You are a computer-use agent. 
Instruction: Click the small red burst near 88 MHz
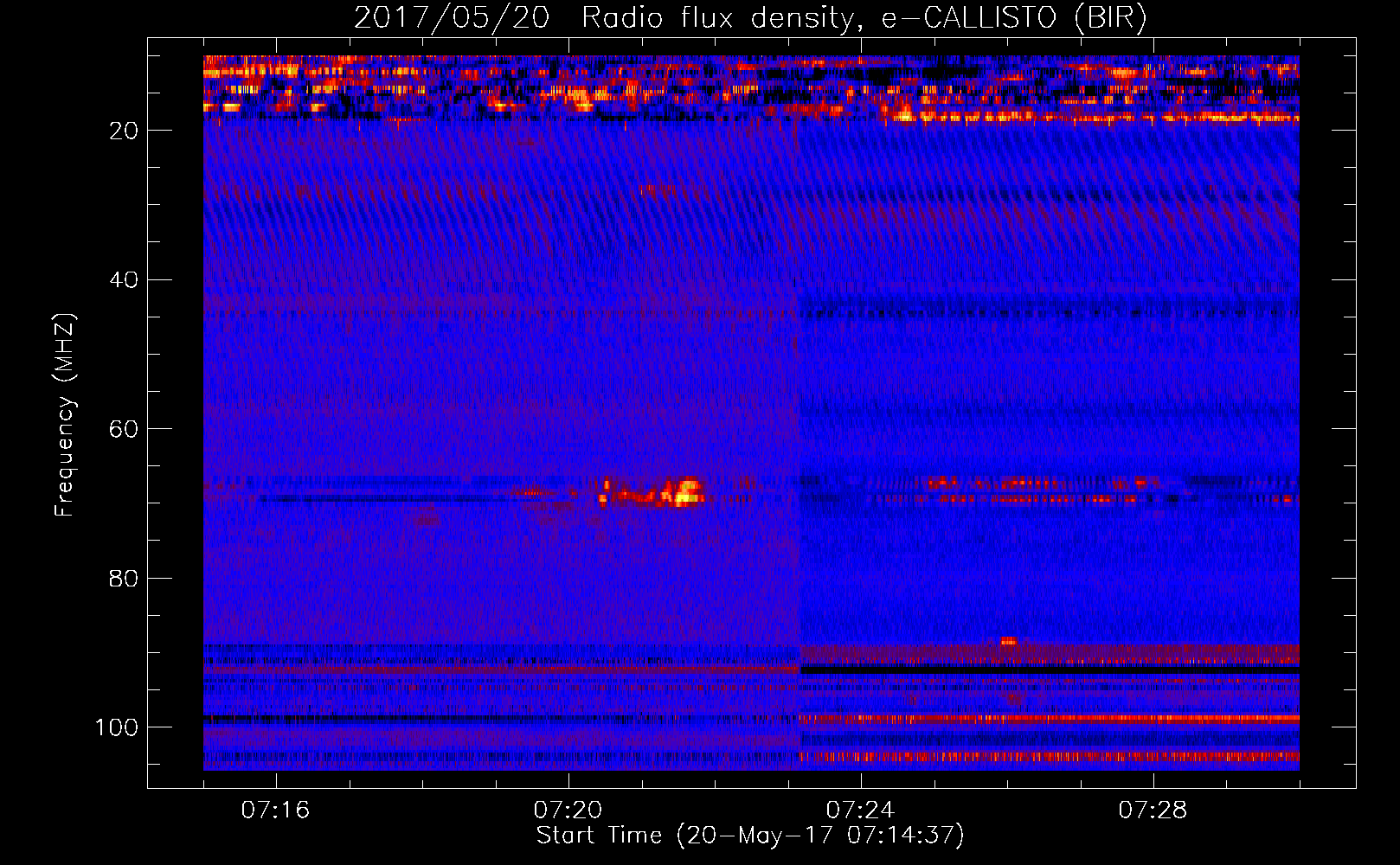(1008, 641)
